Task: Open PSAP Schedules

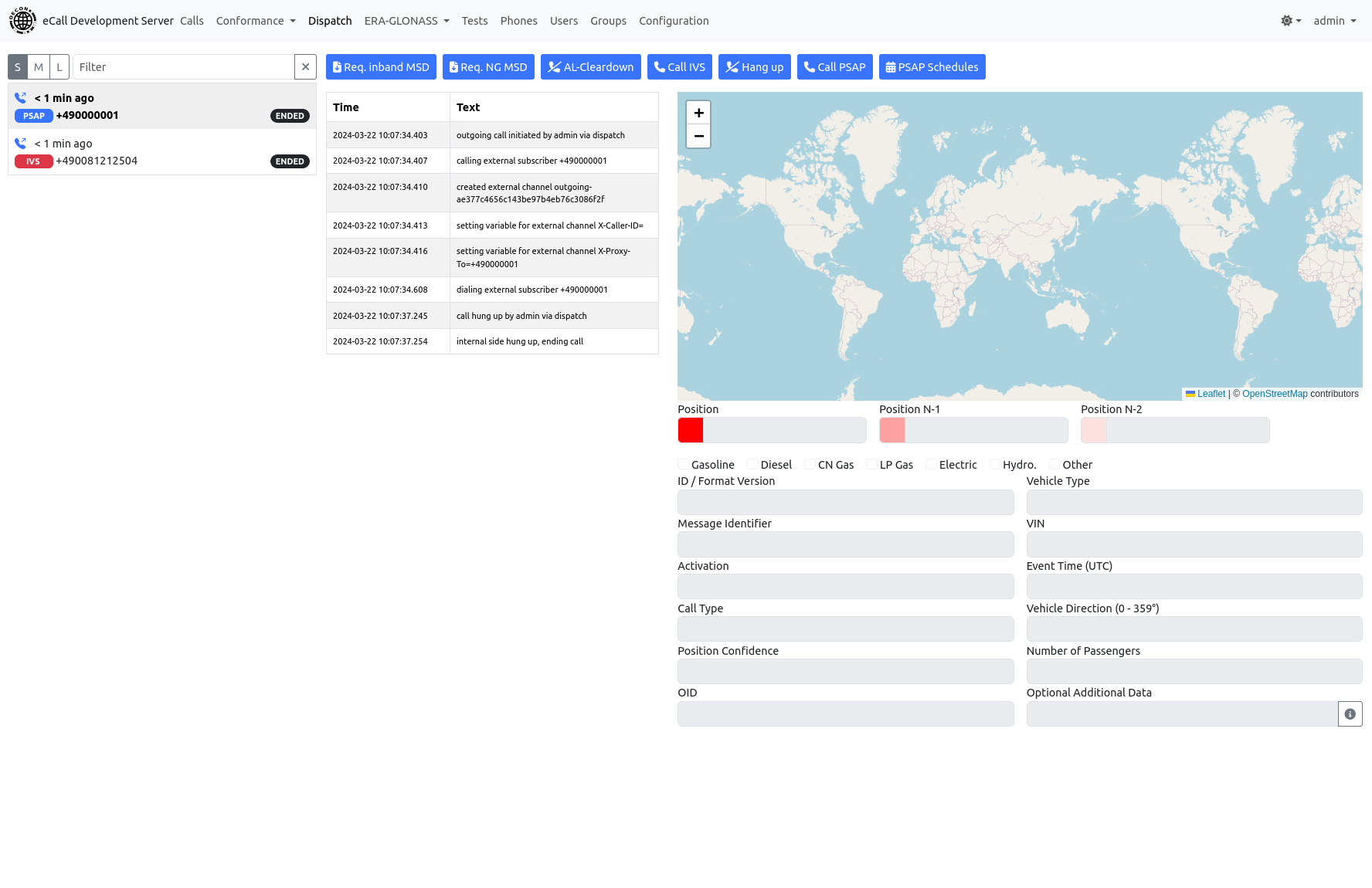Action: 932,67
